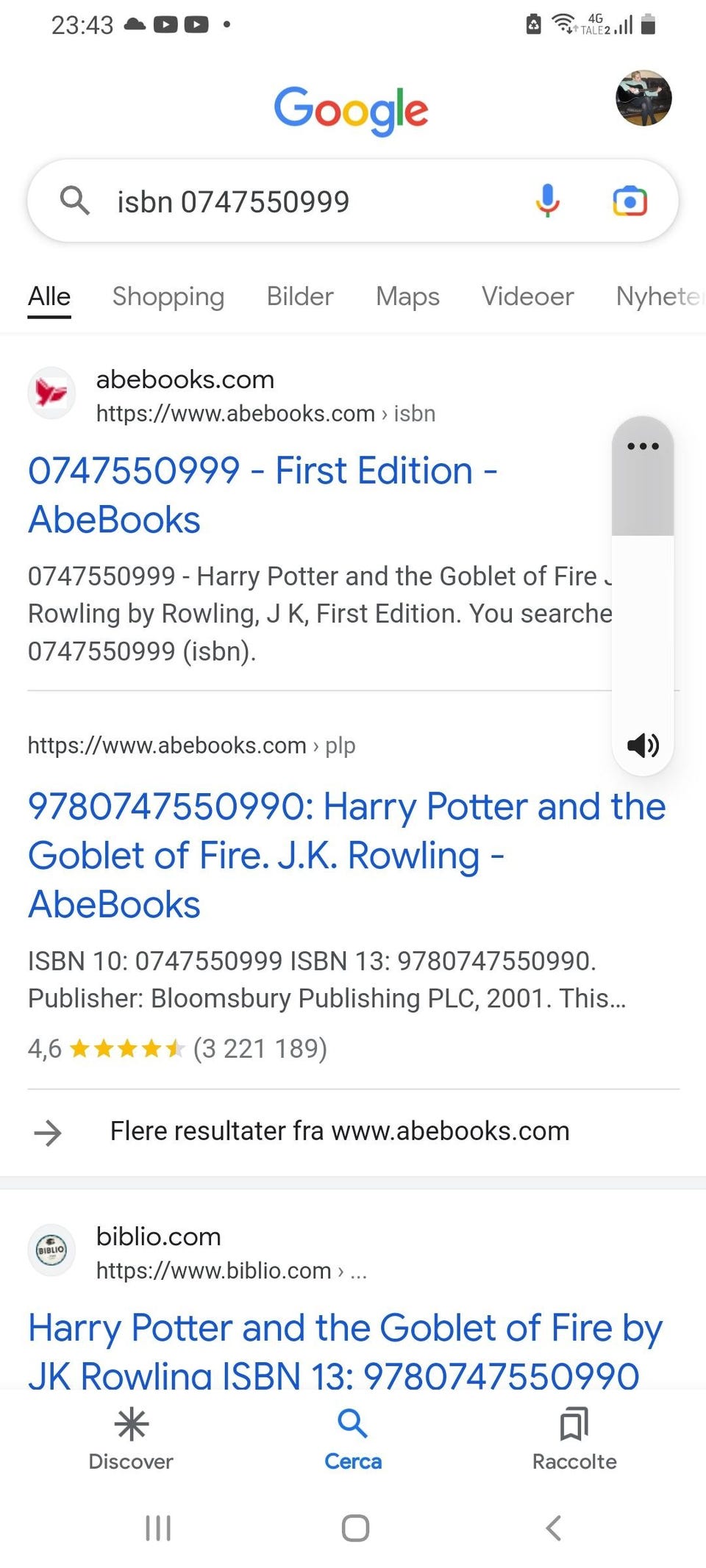Open biblio.com Harry Potter Goblet result

[x=345, y=1351]
